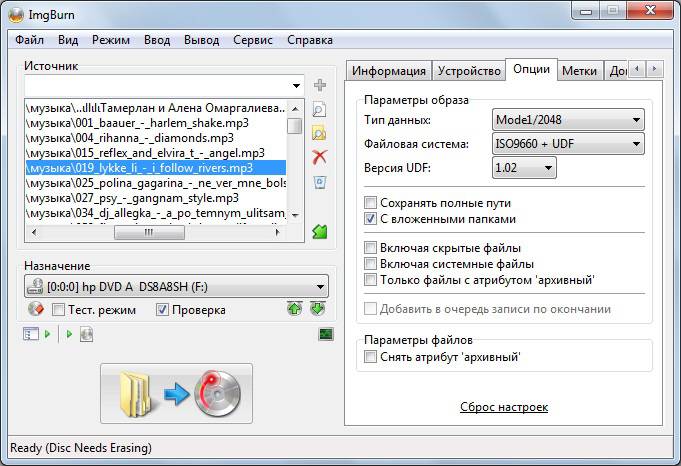Click the green down-arrow tray icon

point(318,309)
